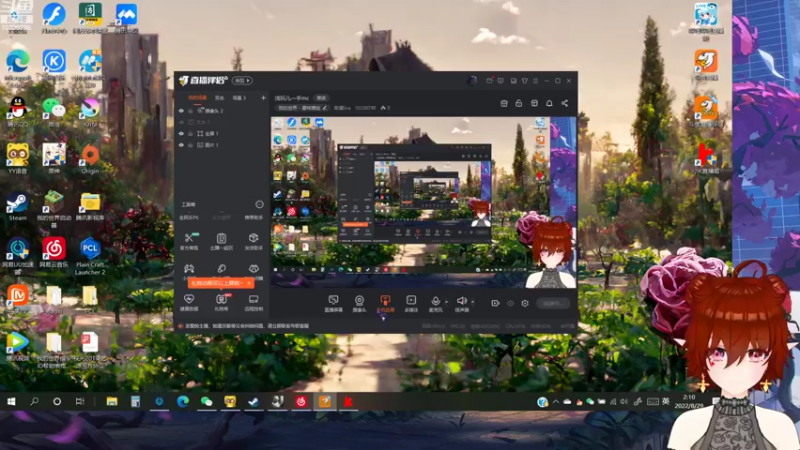Toggle lock on 摄像头 2 layer
This screenshot has height=450, width=800.
pyautogui.click(x=190, y=111)
